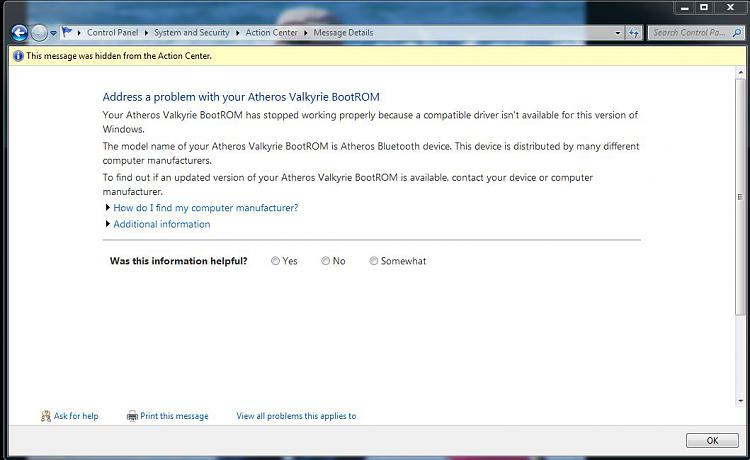
Task: Select Somewhat for information helpful
Action: [374, 261]
